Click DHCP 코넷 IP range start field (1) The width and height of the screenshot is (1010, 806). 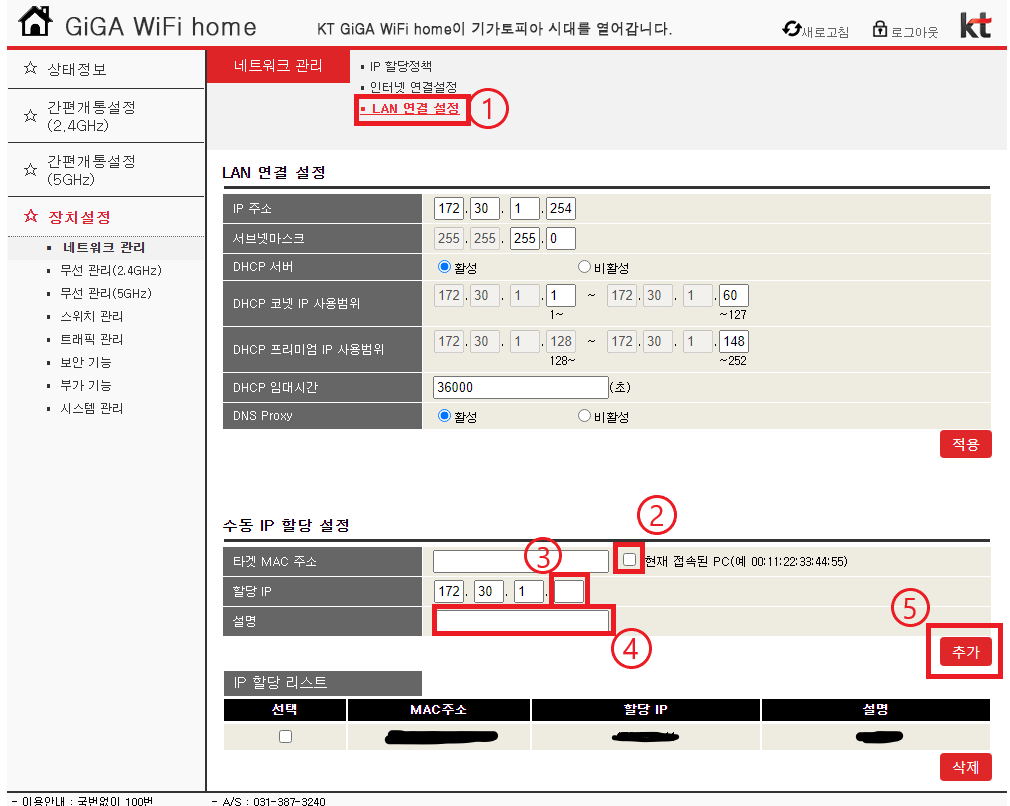tap(560, 296)
